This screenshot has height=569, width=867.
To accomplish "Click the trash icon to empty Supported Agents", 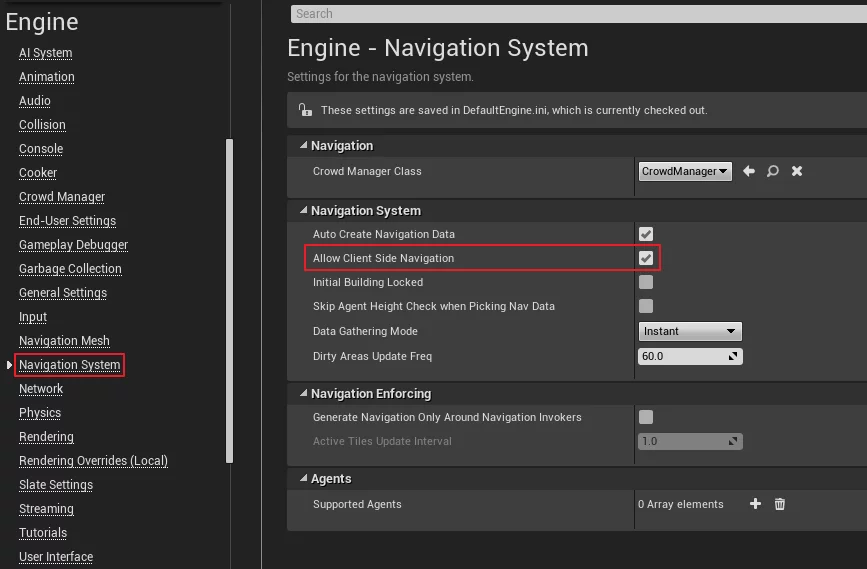I will [780, 504].
